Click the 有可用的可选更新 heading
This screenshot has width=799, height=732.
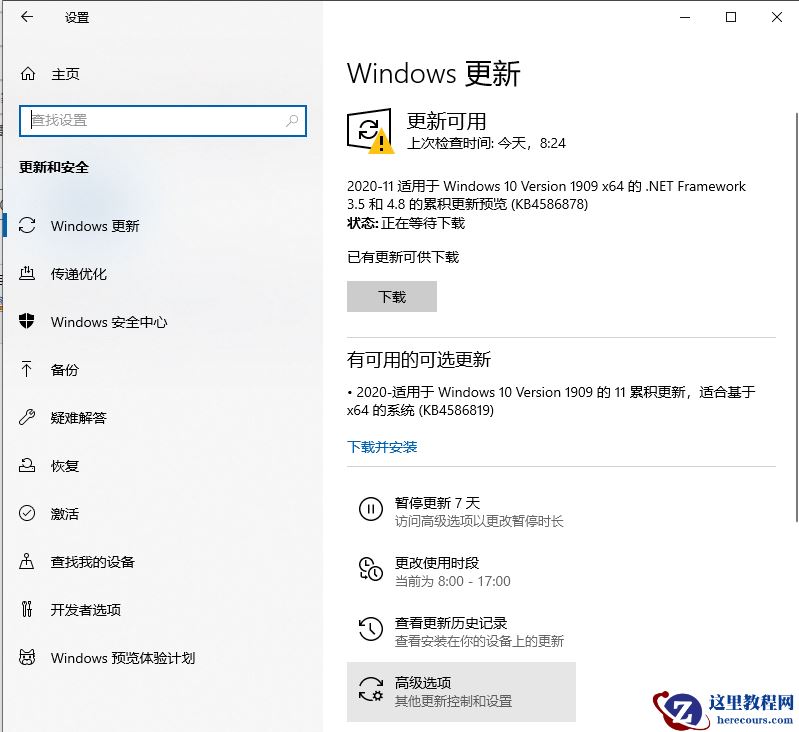[419, 360]
